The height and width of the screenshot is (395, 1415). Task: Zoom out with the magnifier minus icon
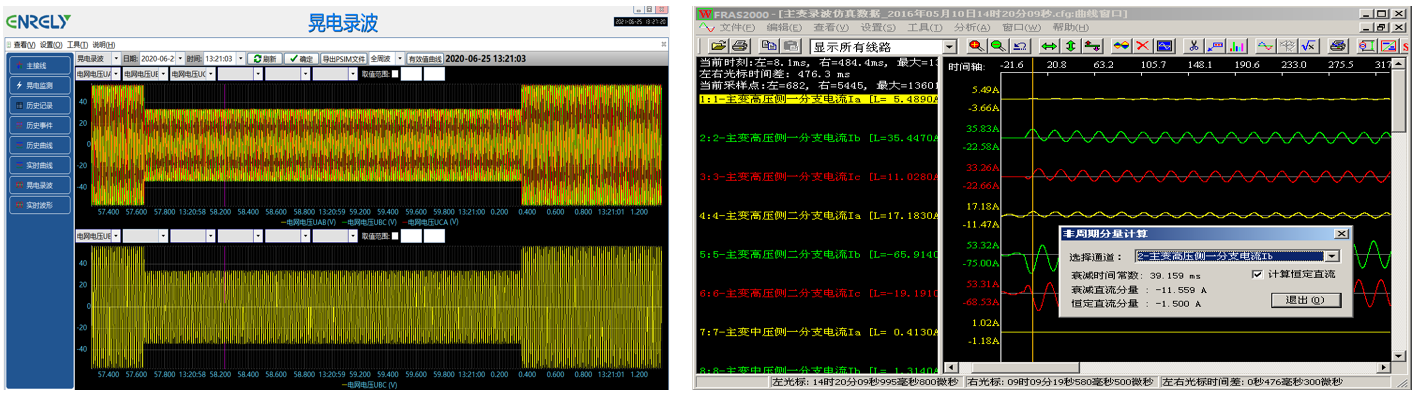coord(998,45)
